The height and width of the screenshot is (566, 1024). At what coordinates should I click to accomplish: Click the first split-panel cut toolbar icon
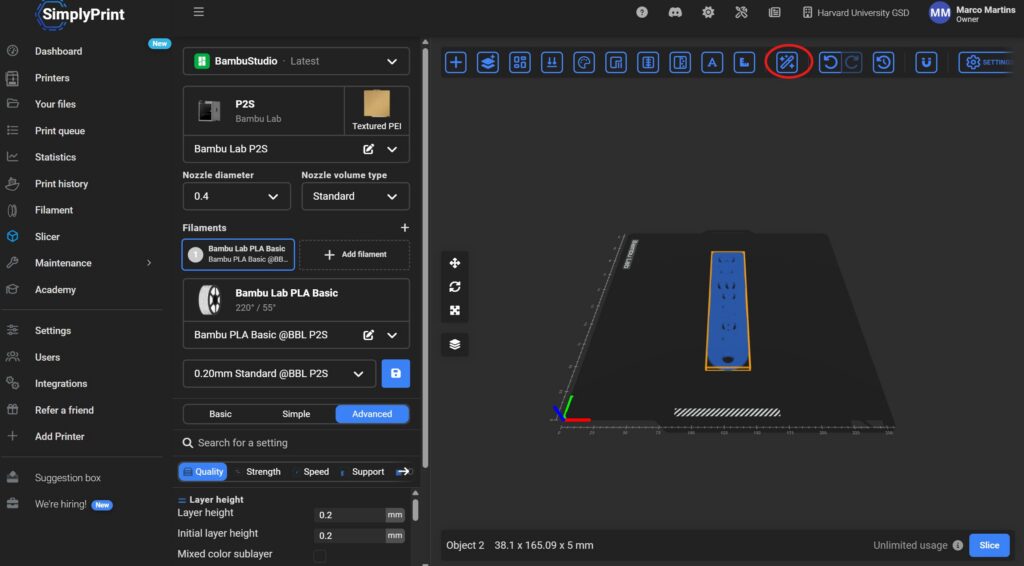pyautogui.click(x=648, y=63)
